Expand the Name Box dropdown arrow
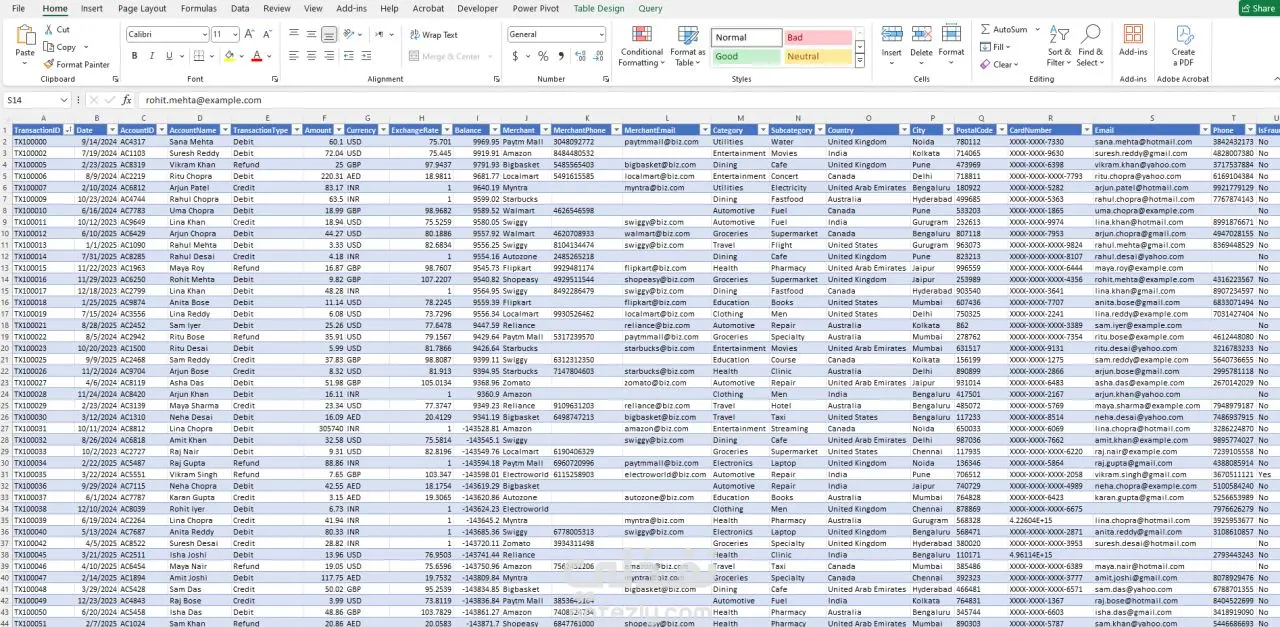The width and height of the screenshot is (1280, 627). click(64, 100)
